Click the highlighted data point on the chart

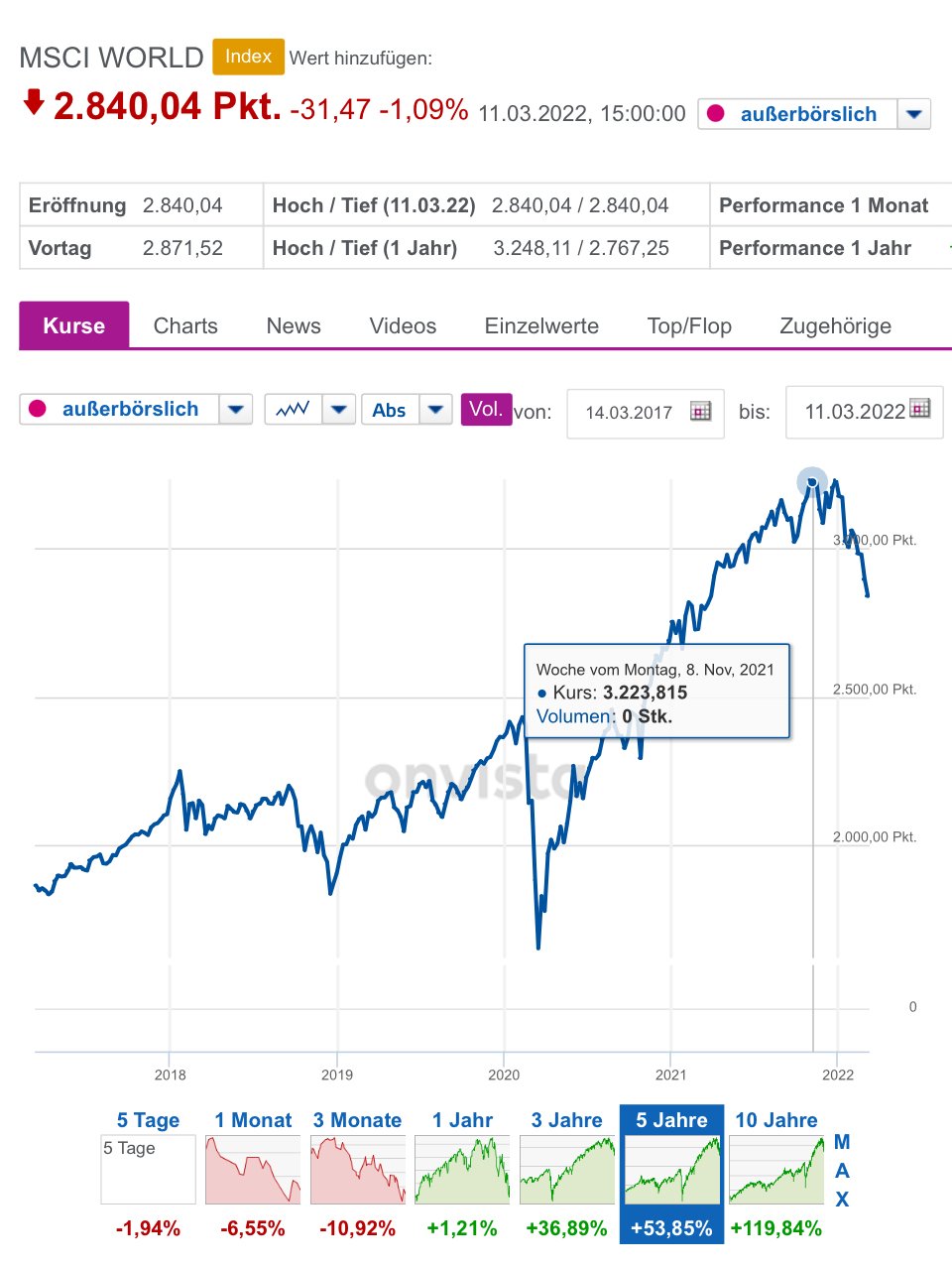(x=812, y=483)
